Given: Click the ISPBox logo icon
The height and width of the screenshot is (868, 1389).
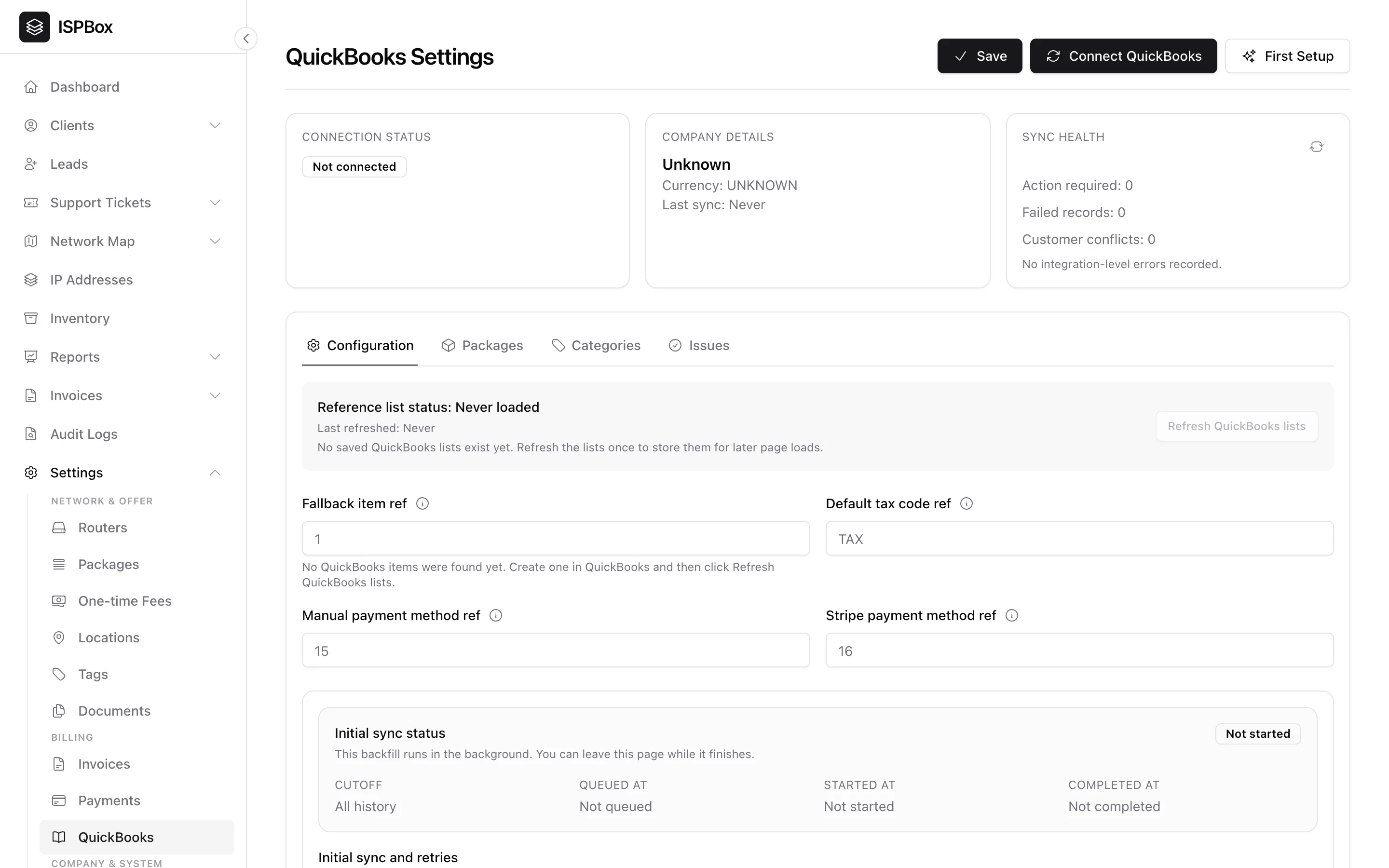Looking at the screenshot, I should (x=34, y=27).
